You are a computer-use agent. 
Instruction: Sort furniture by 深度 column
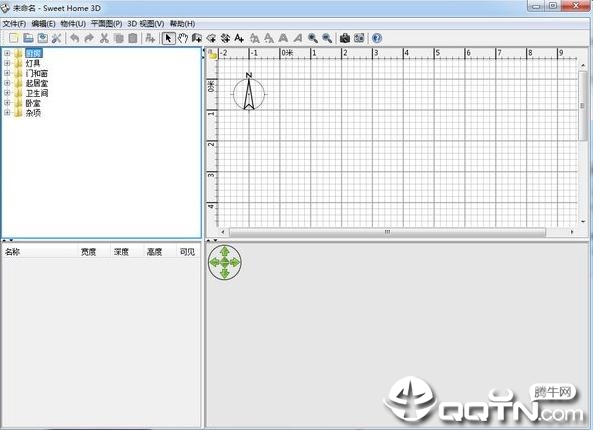tap(127, 252)
